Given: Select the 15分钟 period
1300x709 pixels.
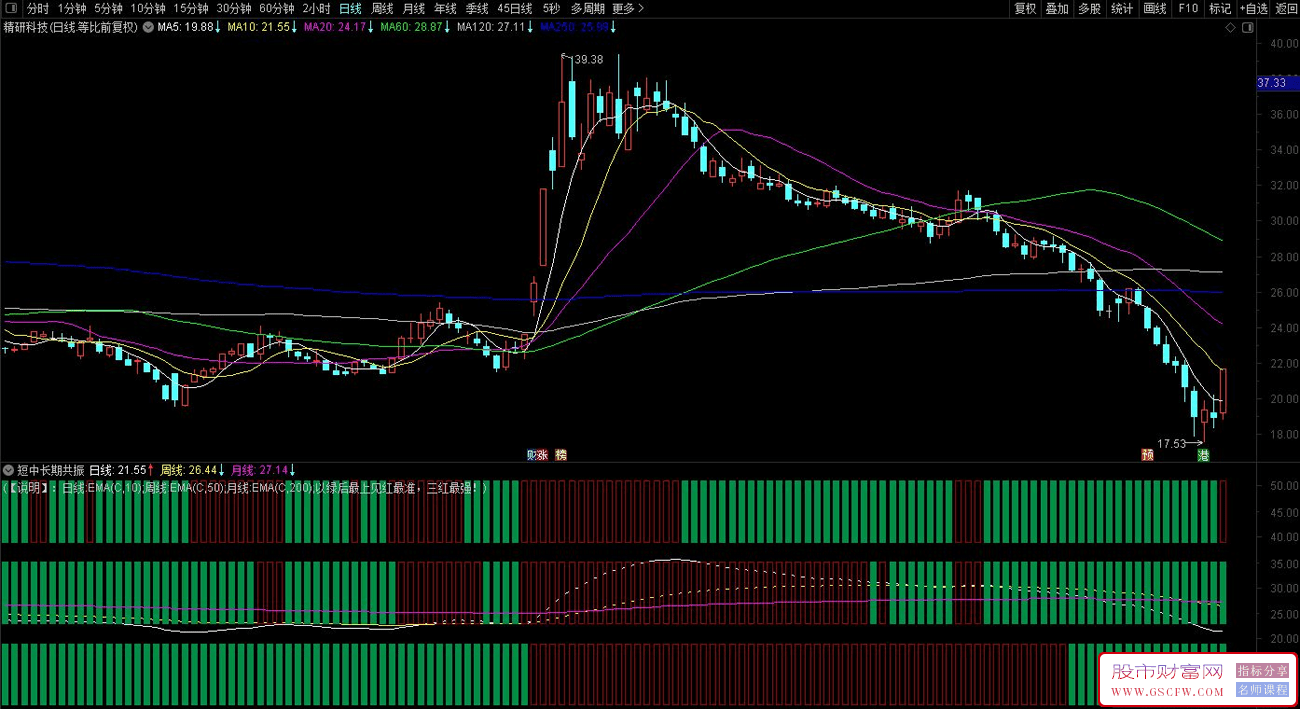Looking at the screenshot, I should 191,8.
